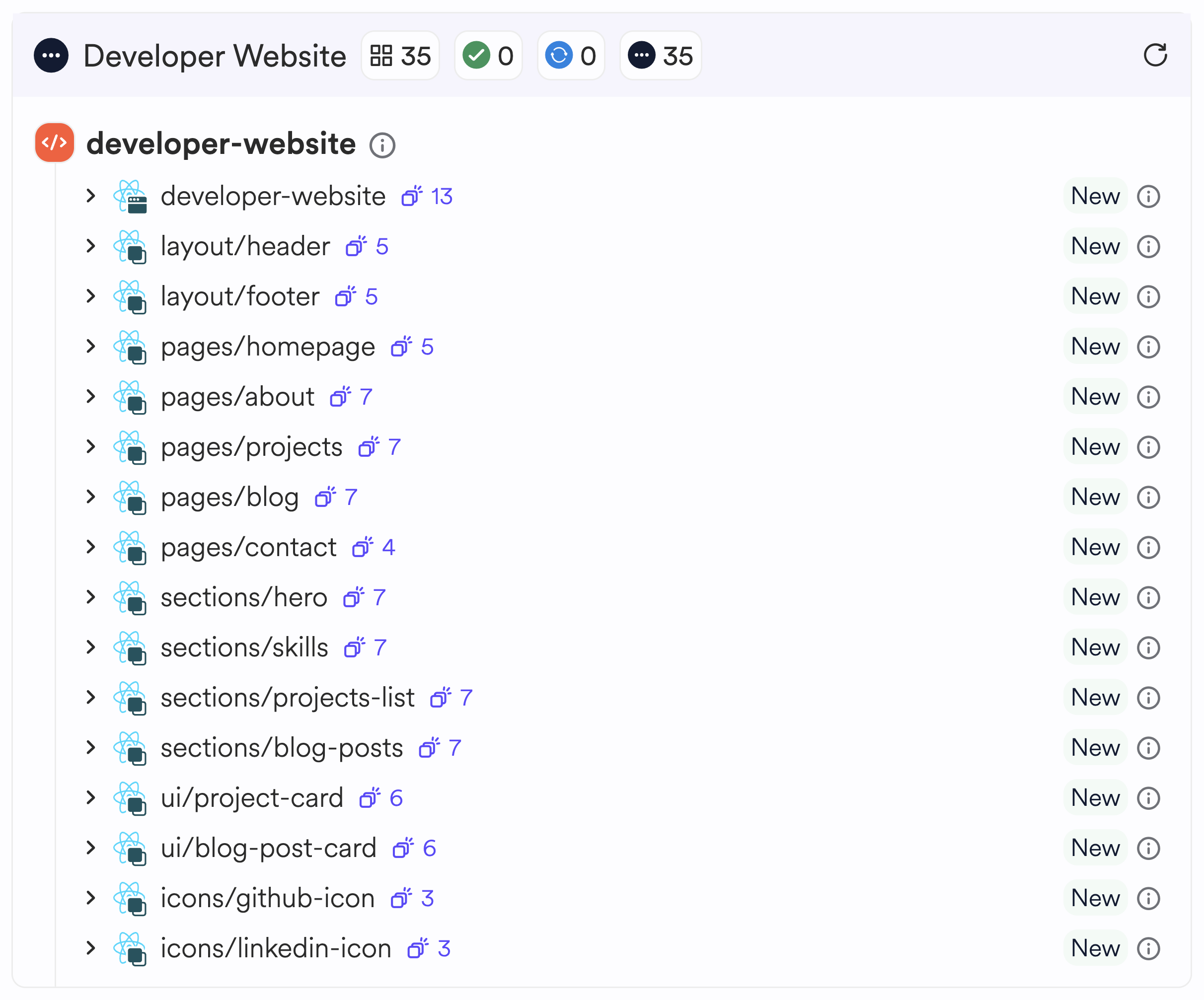This screenshot has height=1000, width=1204.
Task: Expand the icons/github-icon row
Action: coord(90,898)
